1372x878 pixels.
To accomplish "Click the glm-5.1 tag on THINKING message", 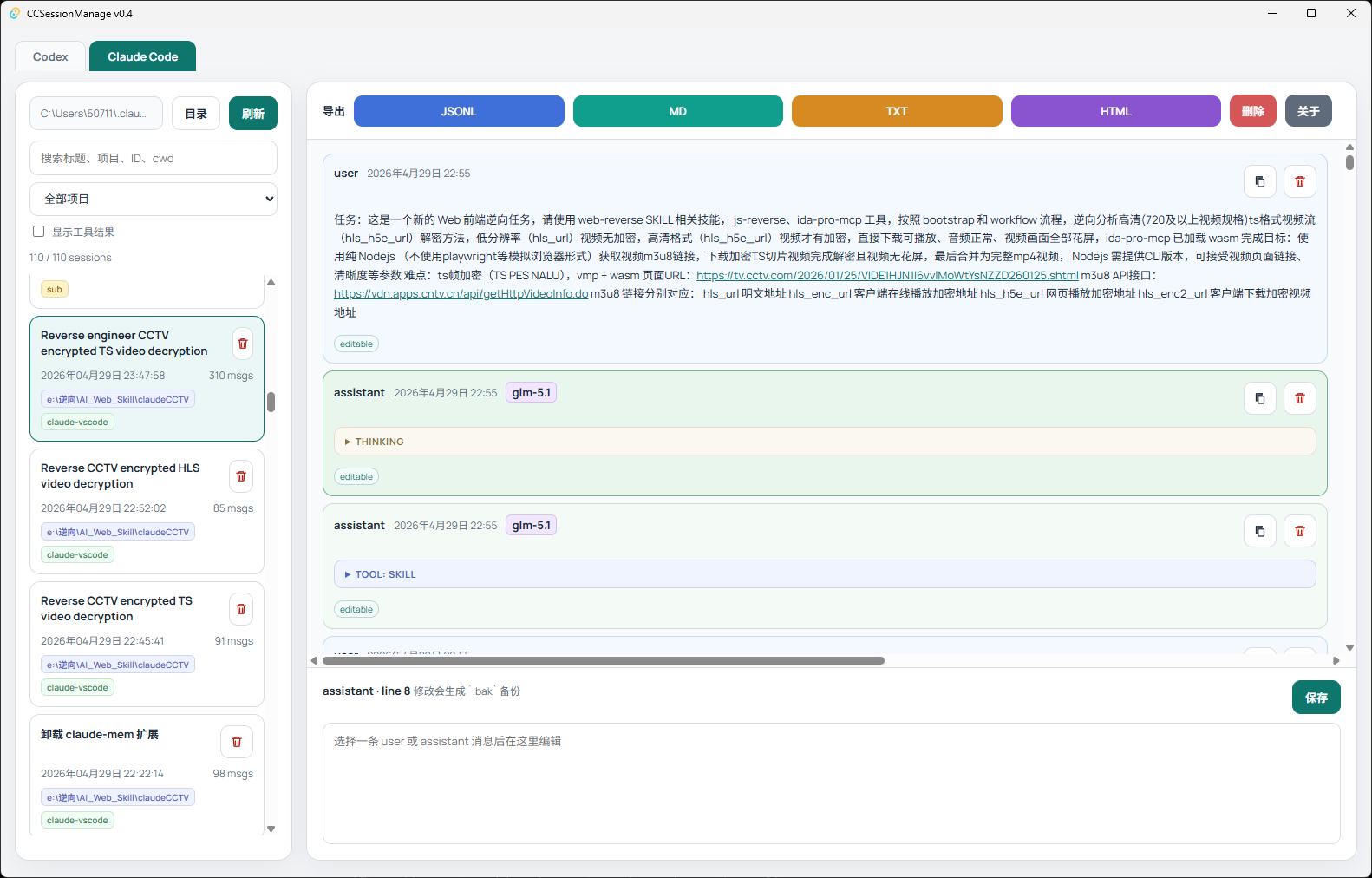I will tap(531, 392).
